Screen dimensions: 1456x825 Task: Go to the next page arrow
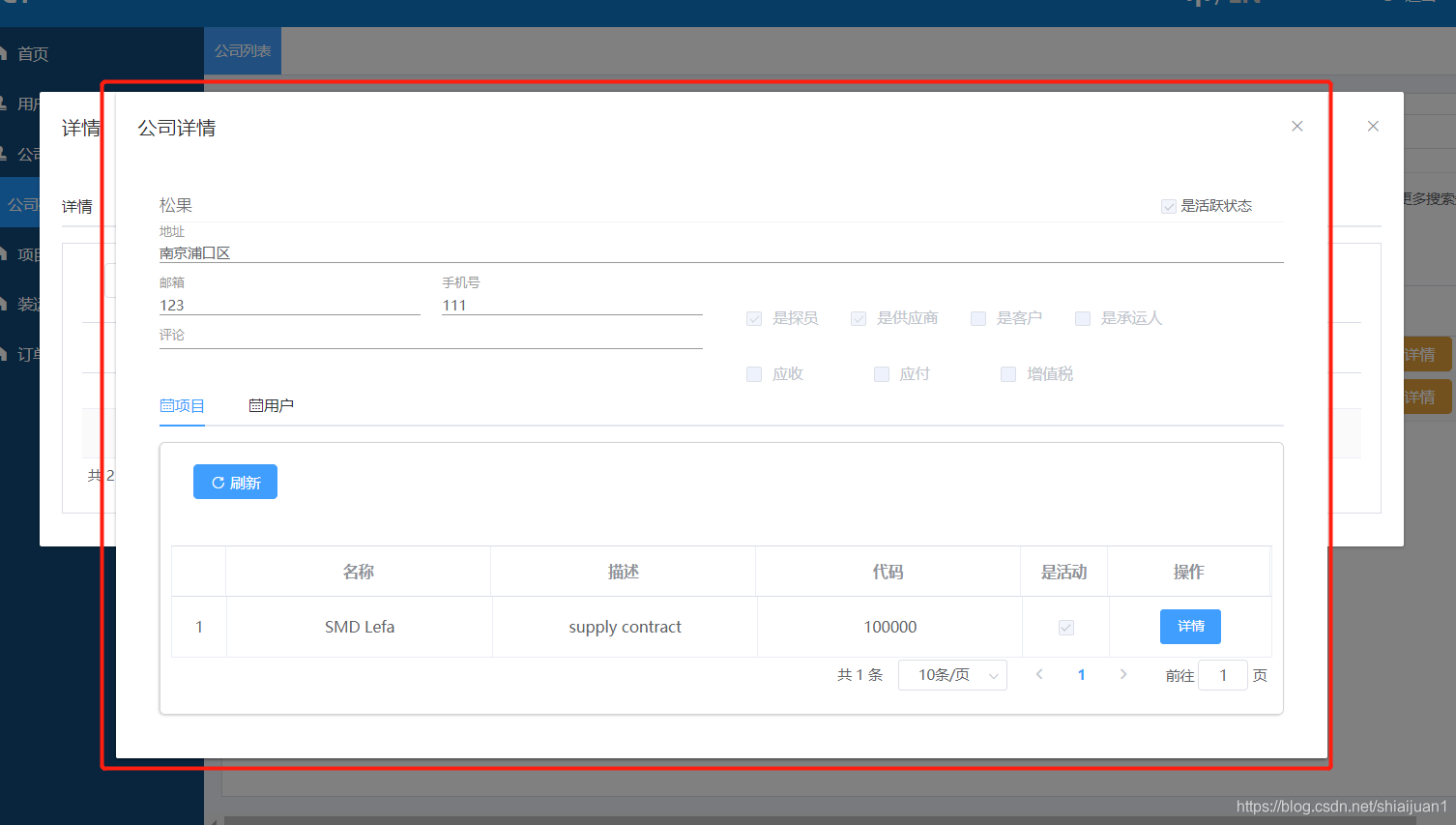point(1123,674)
